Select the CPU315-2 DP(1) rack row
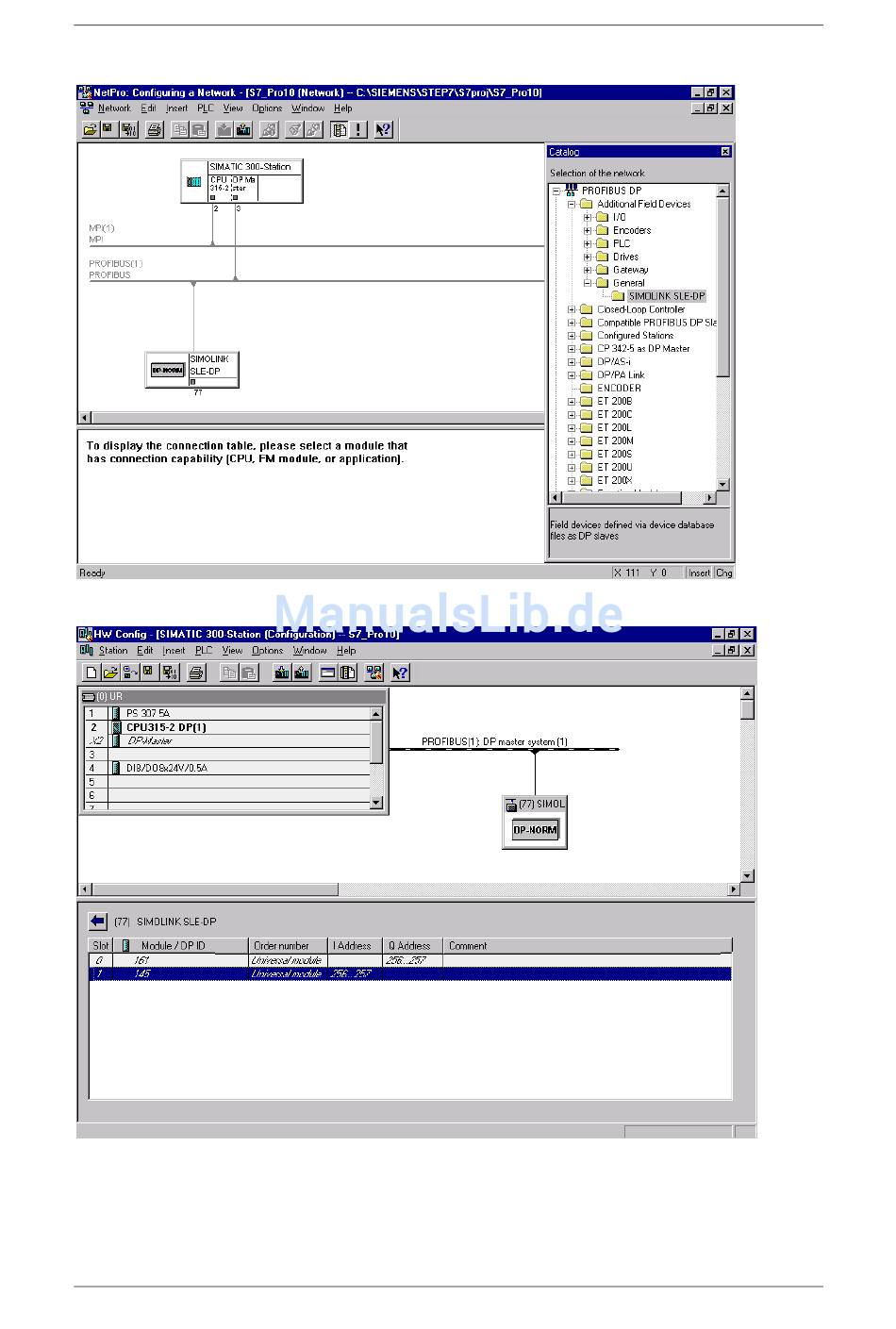 (228, 727)
